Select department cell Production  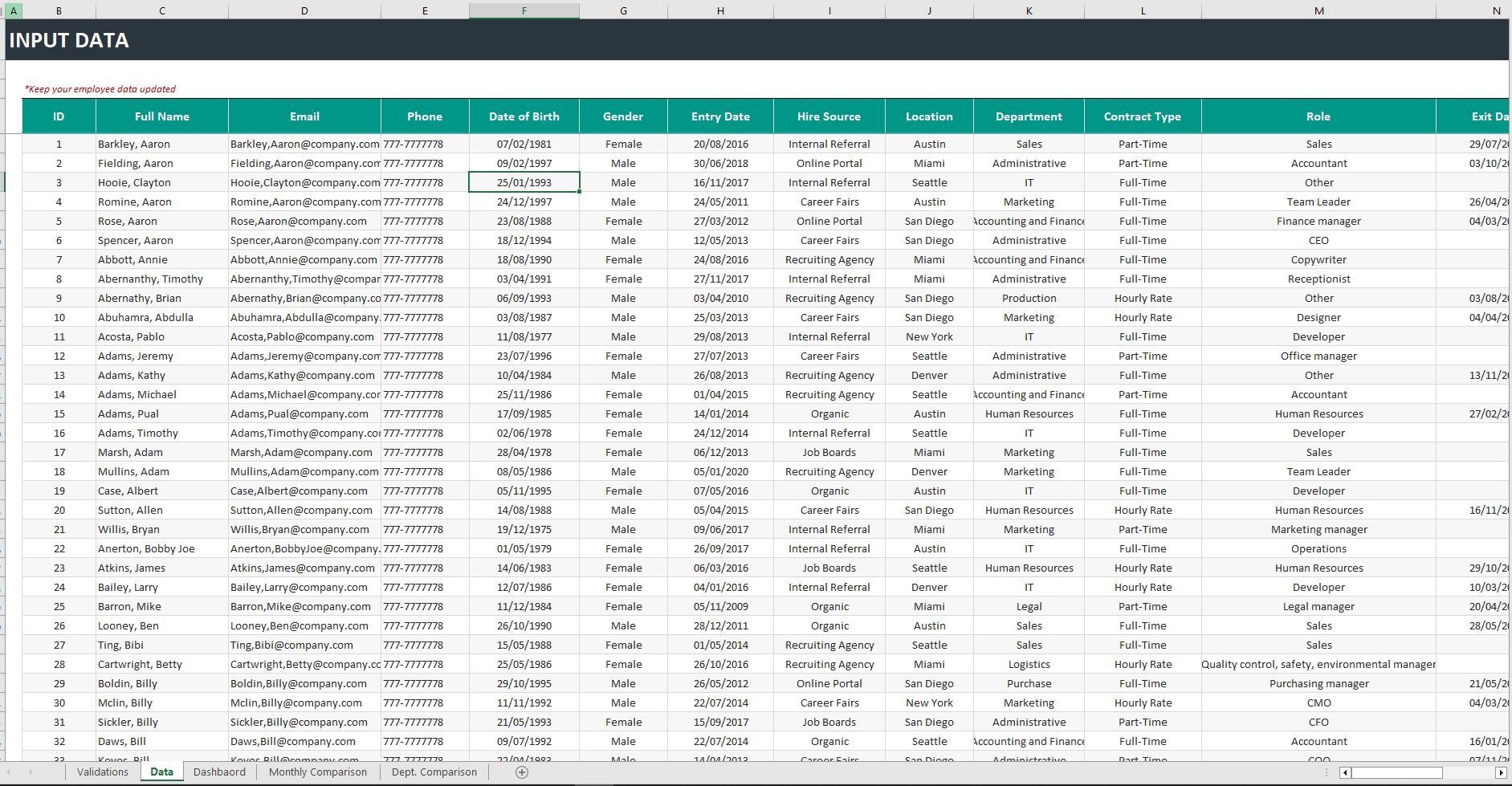point(1029,298)
